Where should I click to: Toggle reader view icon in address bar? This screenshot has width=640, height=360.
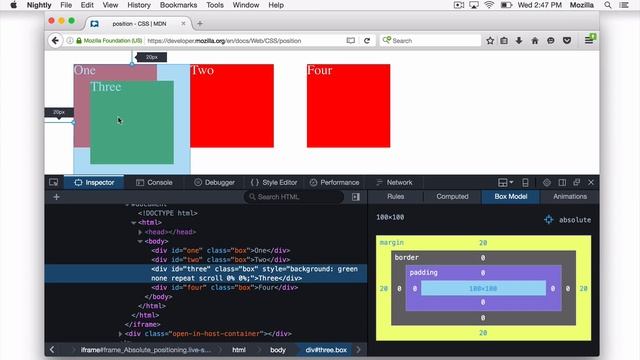(x=351, y=40)
